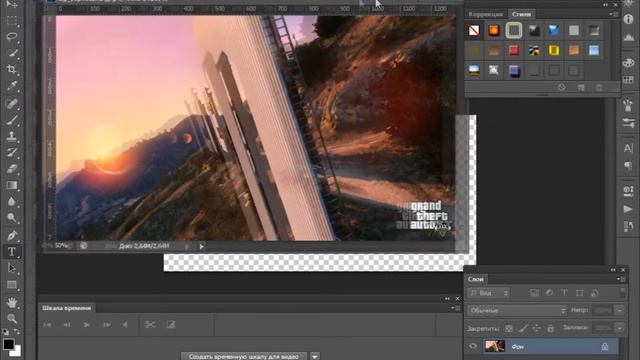Click the timeline transition icon
This screenshot has width=640, height=360.
pos(171,324)
